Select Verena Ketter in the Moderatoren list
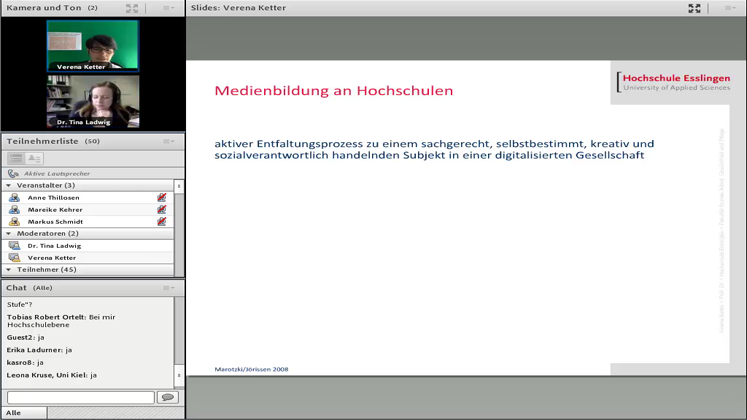The height and width of the screenshot is (420, 747). coord(52,258)
